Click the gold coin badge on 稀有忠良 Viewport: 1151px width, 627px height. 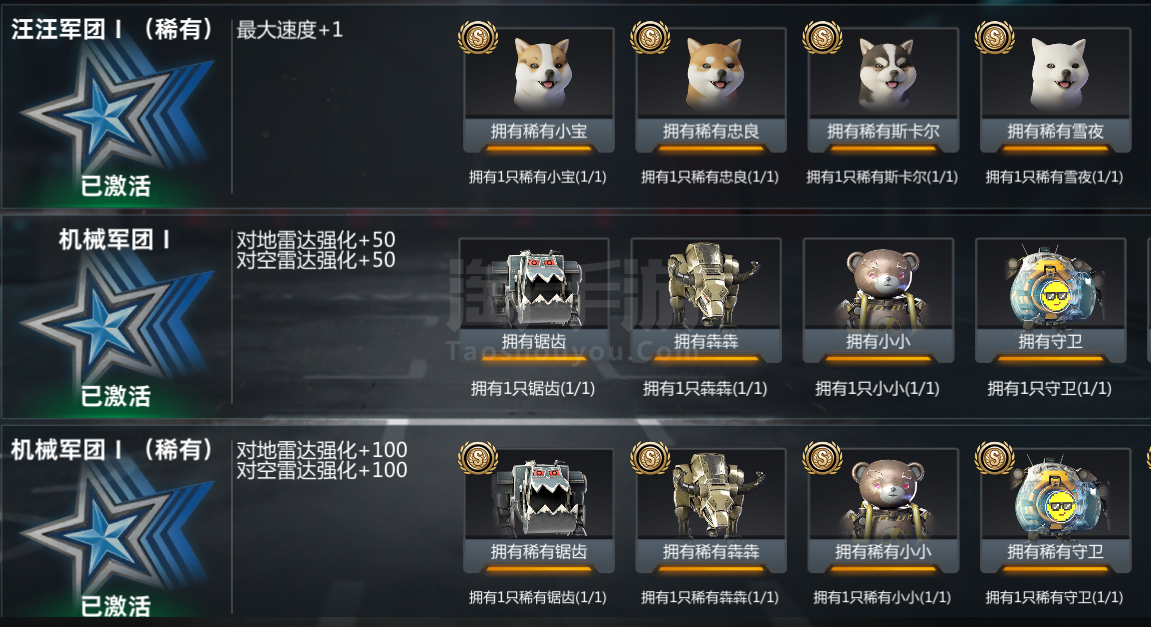[650, 36]
